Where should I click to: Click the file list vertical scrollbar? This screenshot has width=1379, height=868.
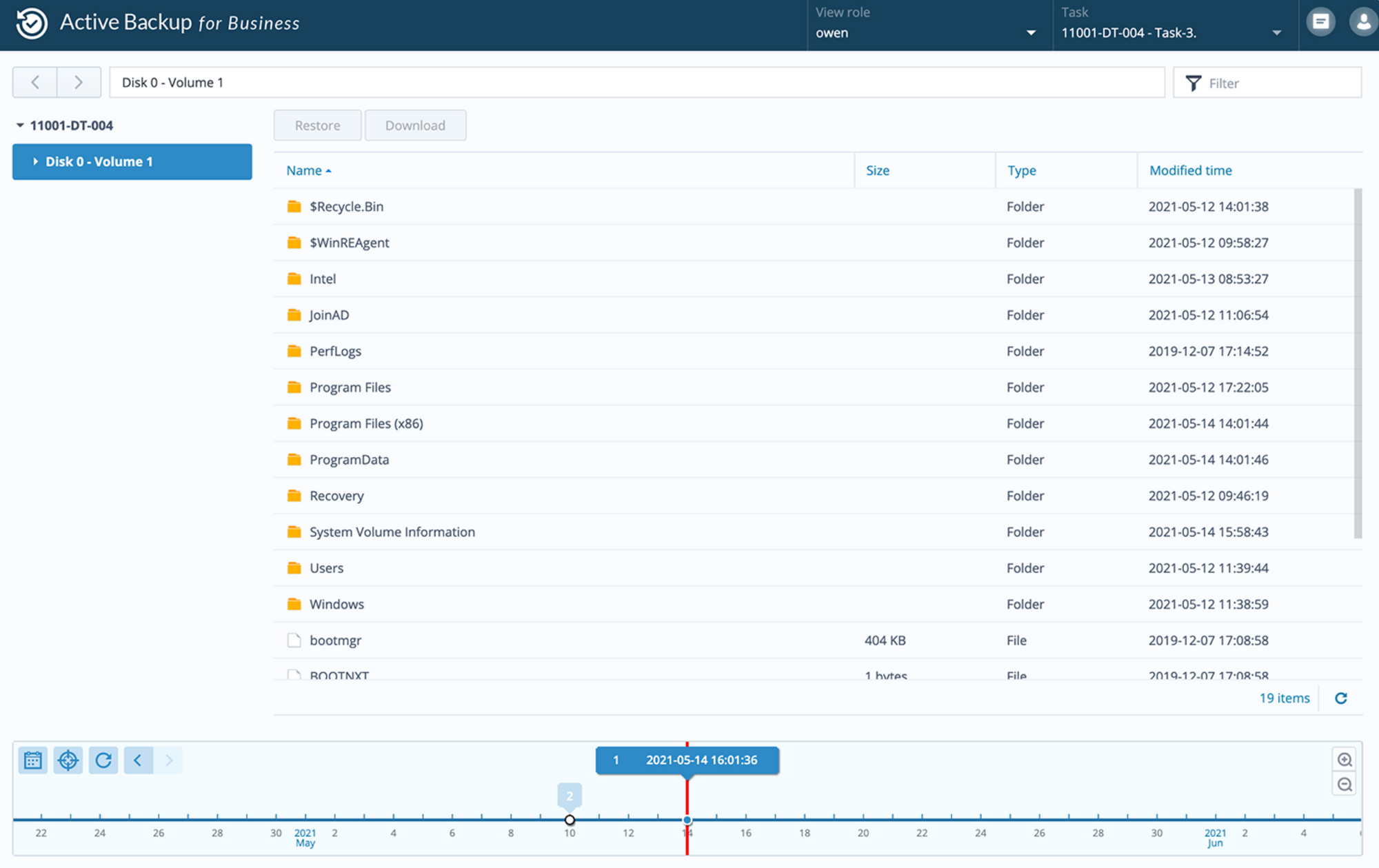[x=1358, y=363]
